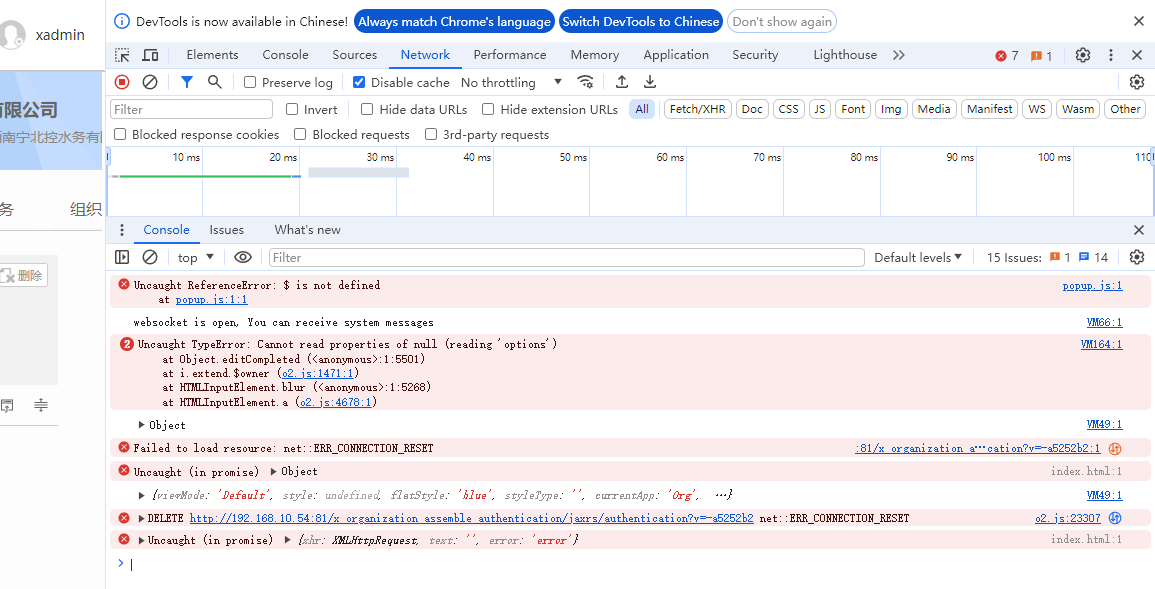Click the console Filter input field

[566, 257]
